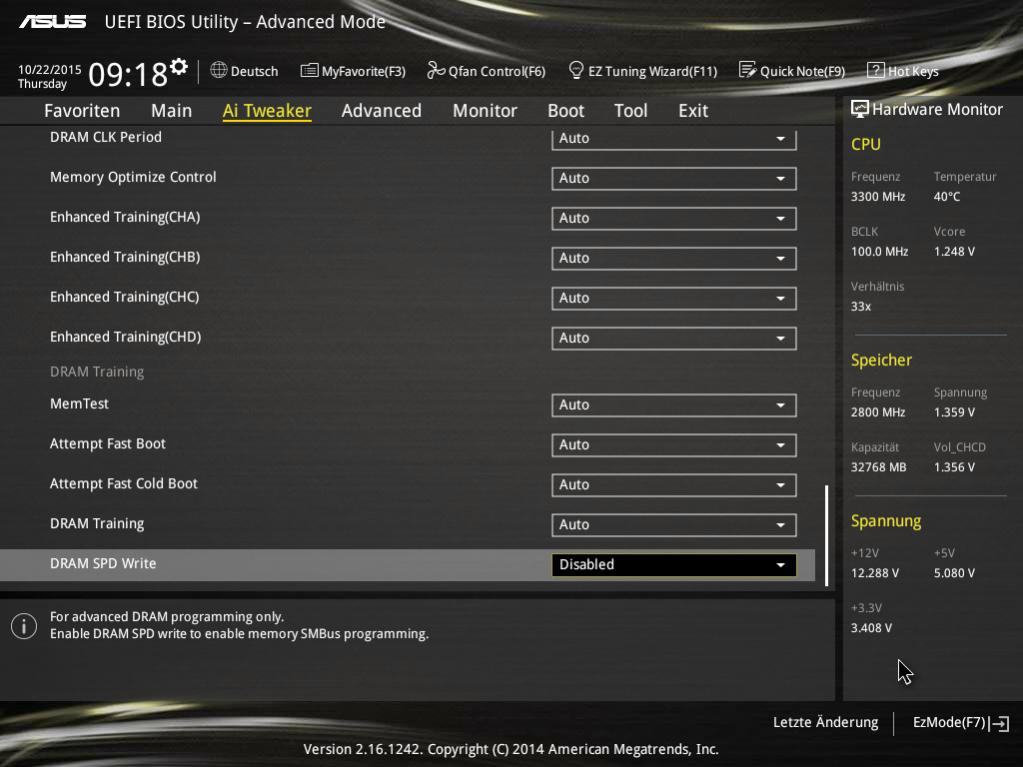Select the Ai Tweaker tab
1023x767 pixels.
pyautogui.click(x=267, y=111)
